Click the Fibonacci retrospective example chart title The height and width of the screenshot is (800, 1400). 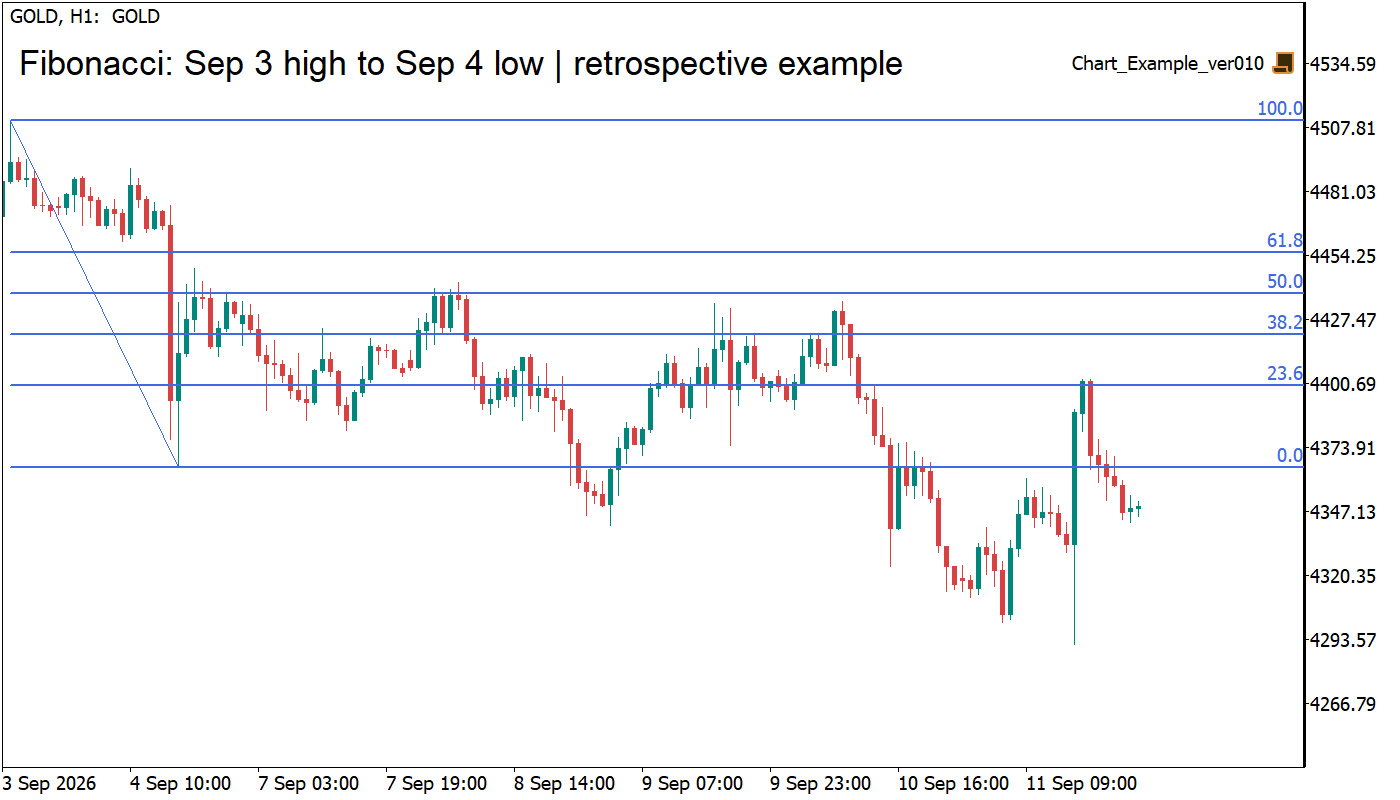click(x=461, y=64)
